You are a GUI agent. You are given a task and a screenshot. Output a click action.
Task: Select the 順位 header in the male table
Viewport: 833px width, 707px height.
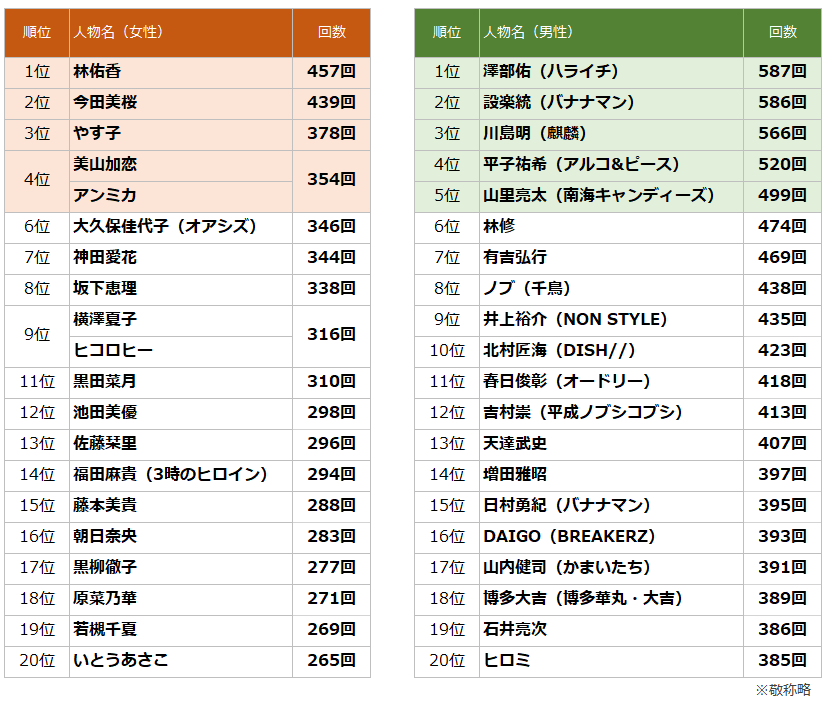(446, 32)
